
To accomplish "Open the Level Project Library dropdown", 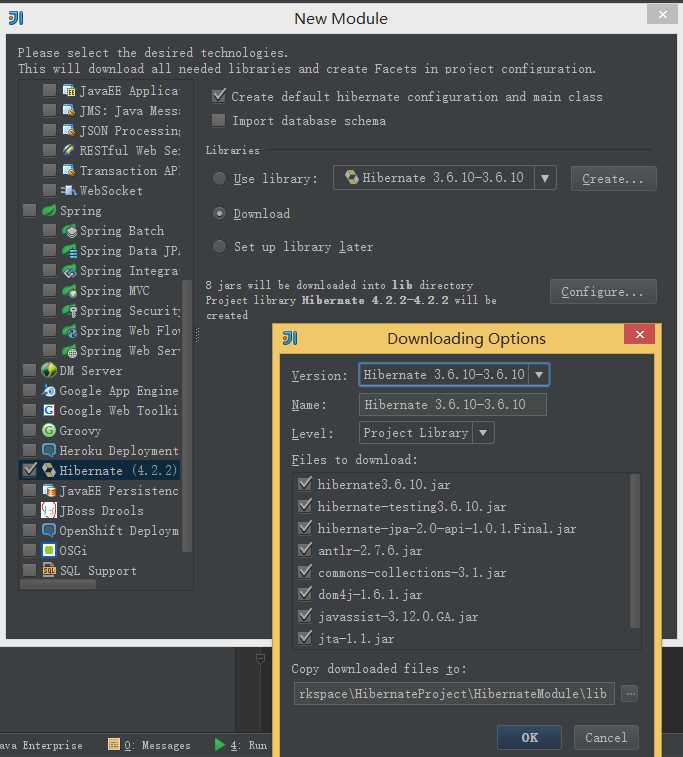I will pyautogui.click(x=483, y=433).
